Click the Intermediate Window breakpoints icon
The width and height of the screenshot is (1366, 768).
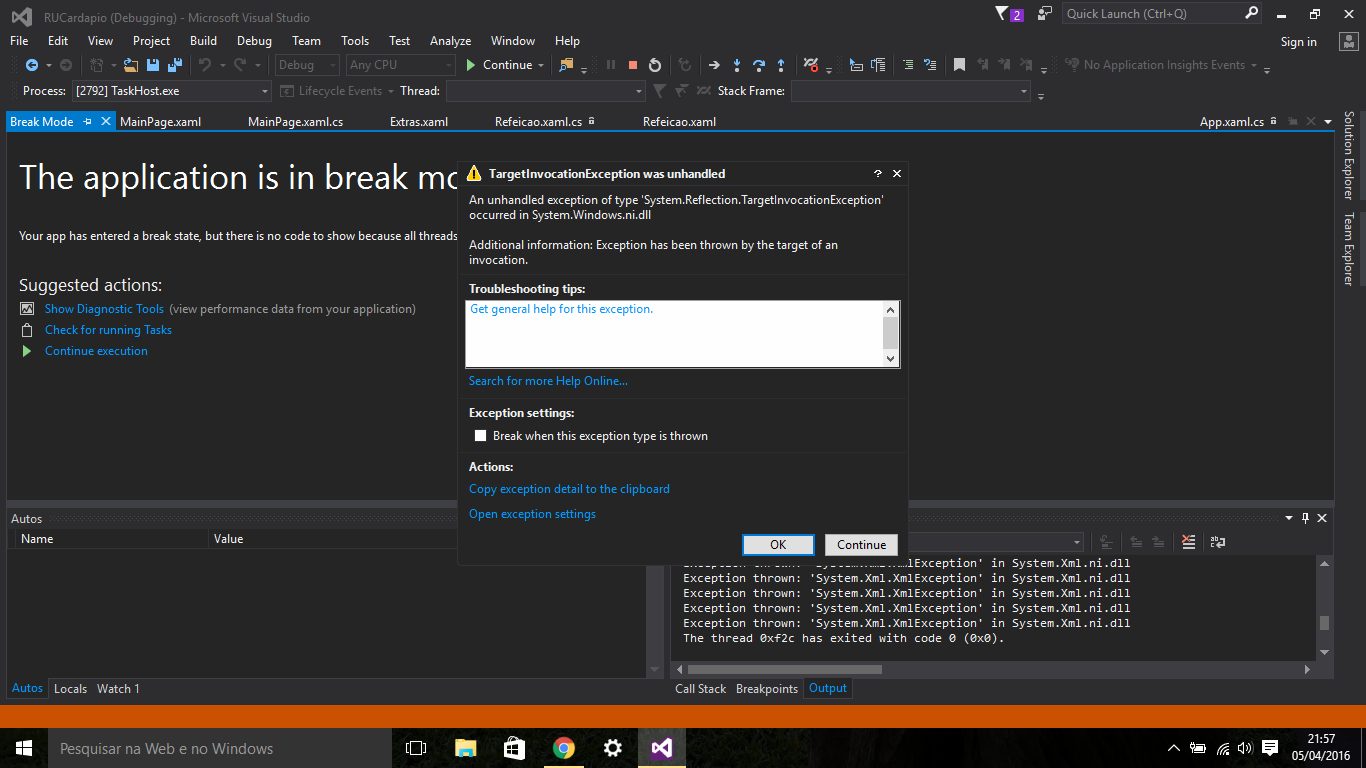pos(811,65)
